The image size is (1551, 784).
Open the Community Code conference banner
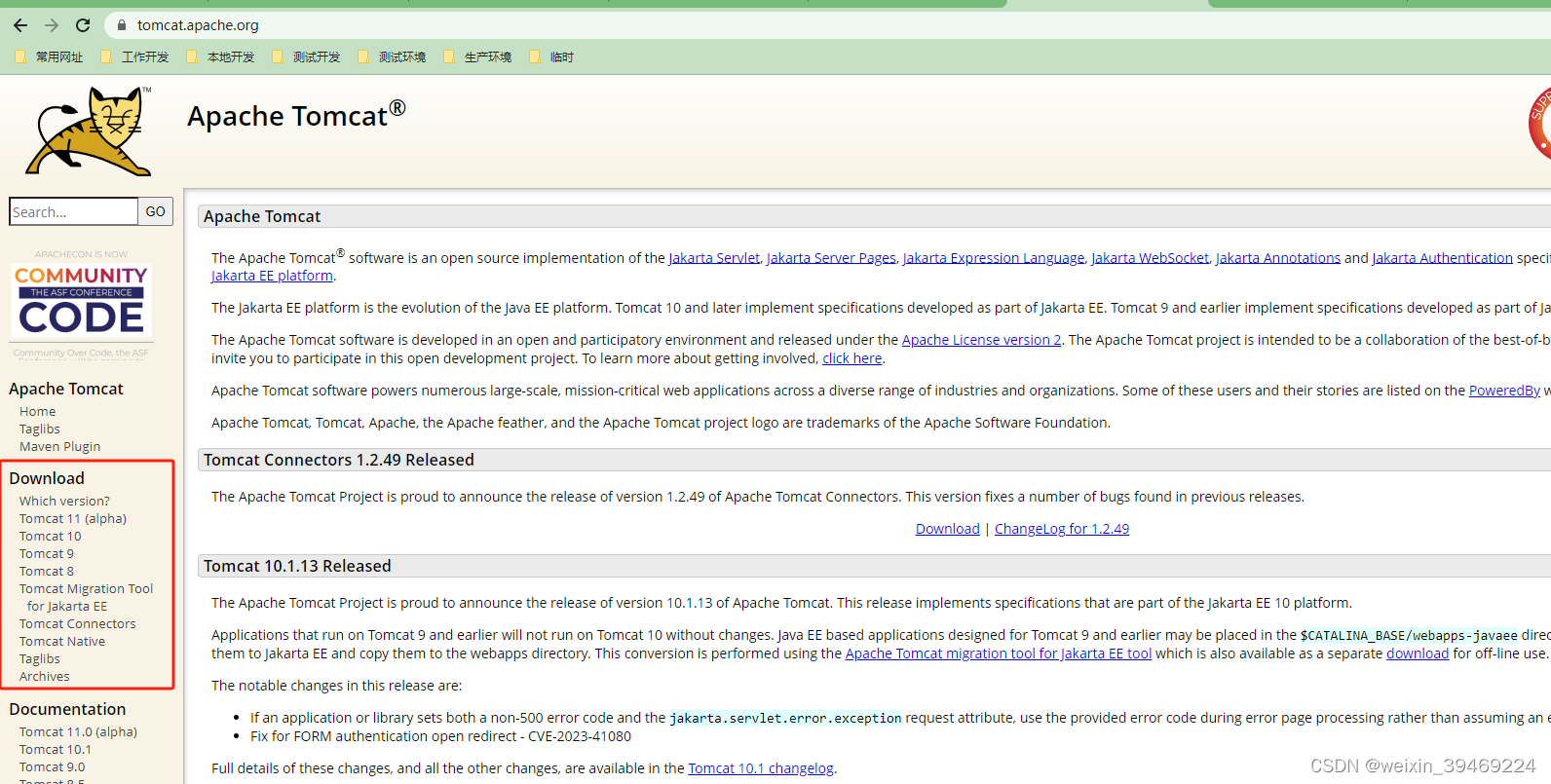coord(82,305)
